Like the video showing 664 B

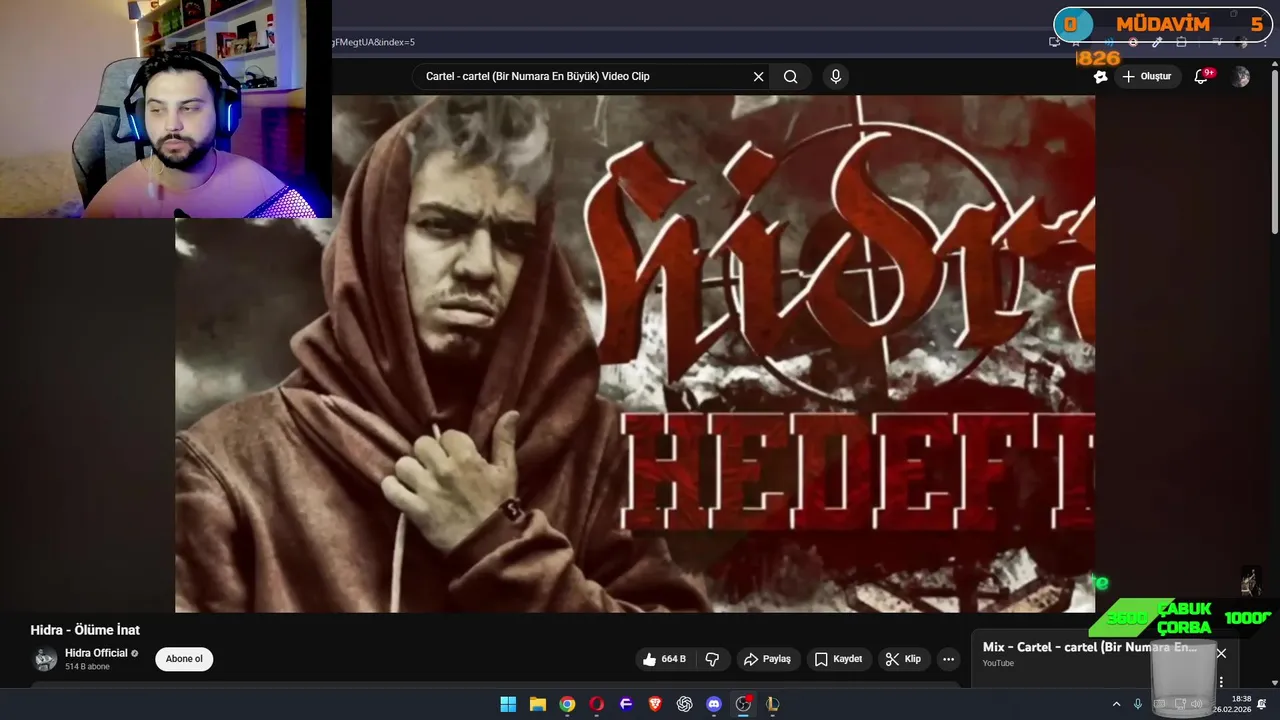[664, 659]
